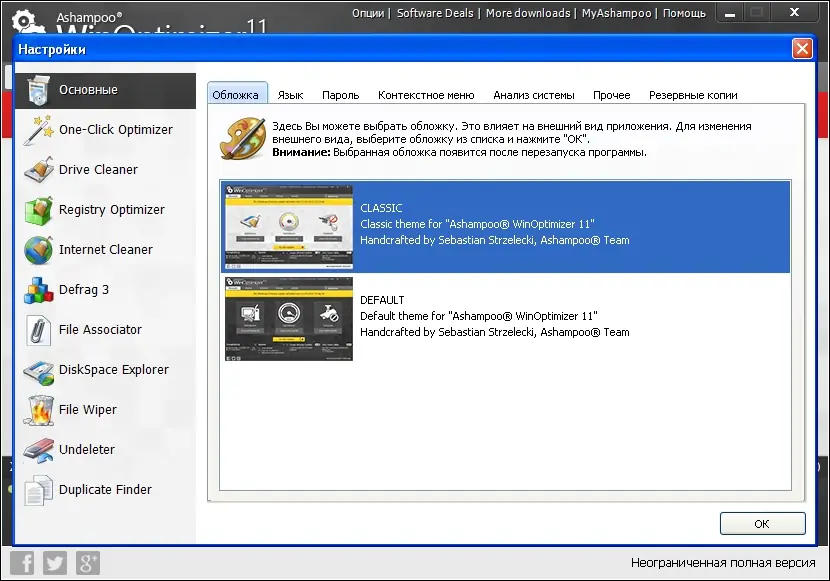Select the CLASSIC theme thumbnail
Image resolution: width=830 pixels, height=581 pixels.
pyautogui.click(x=288, y=227)
